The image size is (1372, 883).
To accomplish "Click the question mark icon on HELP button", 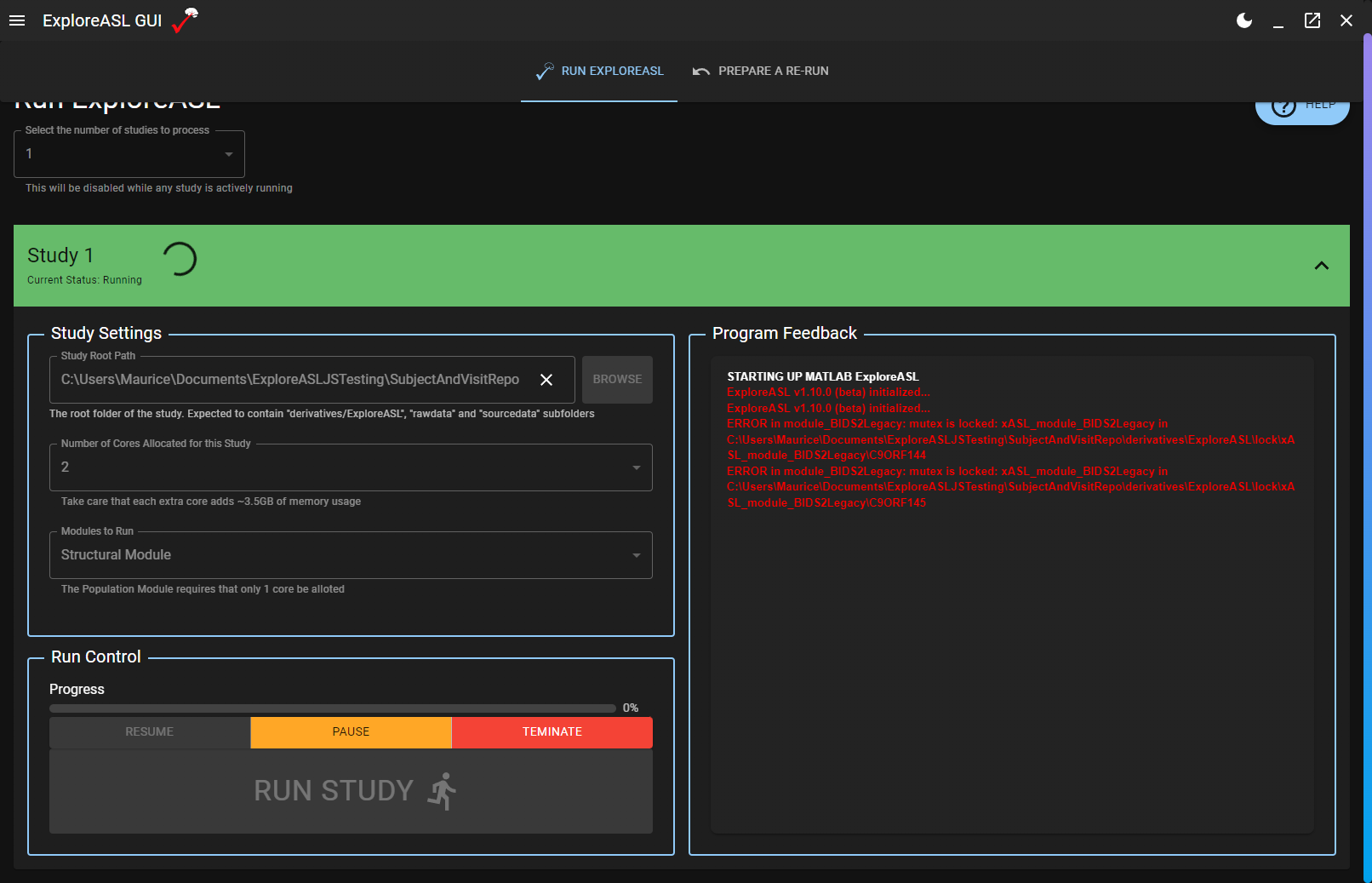I will pyautogui.click(x=1283, y=106).
